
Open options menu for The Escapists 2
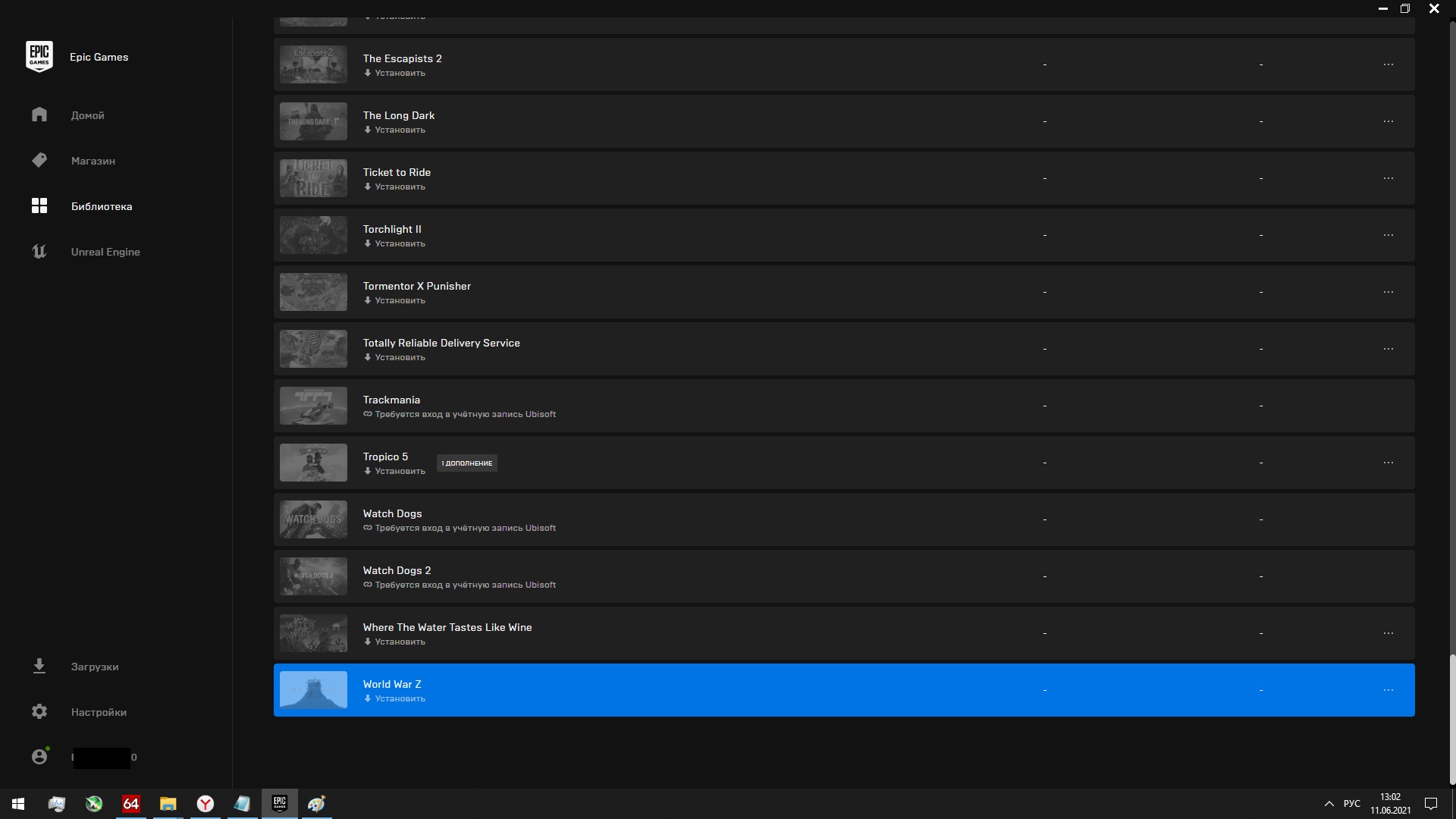[1389, 64]
